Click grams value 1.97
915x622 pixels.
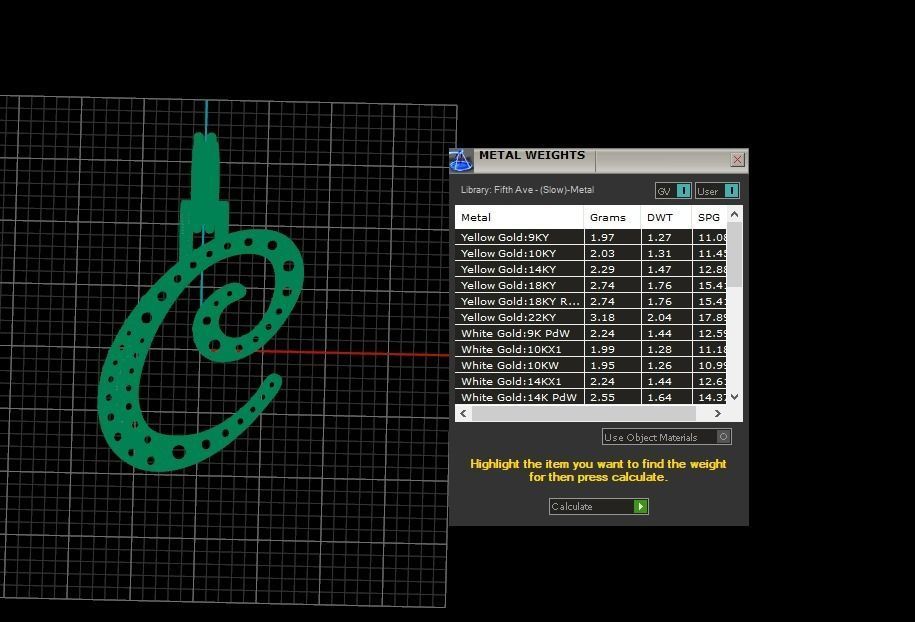(602, 237)
